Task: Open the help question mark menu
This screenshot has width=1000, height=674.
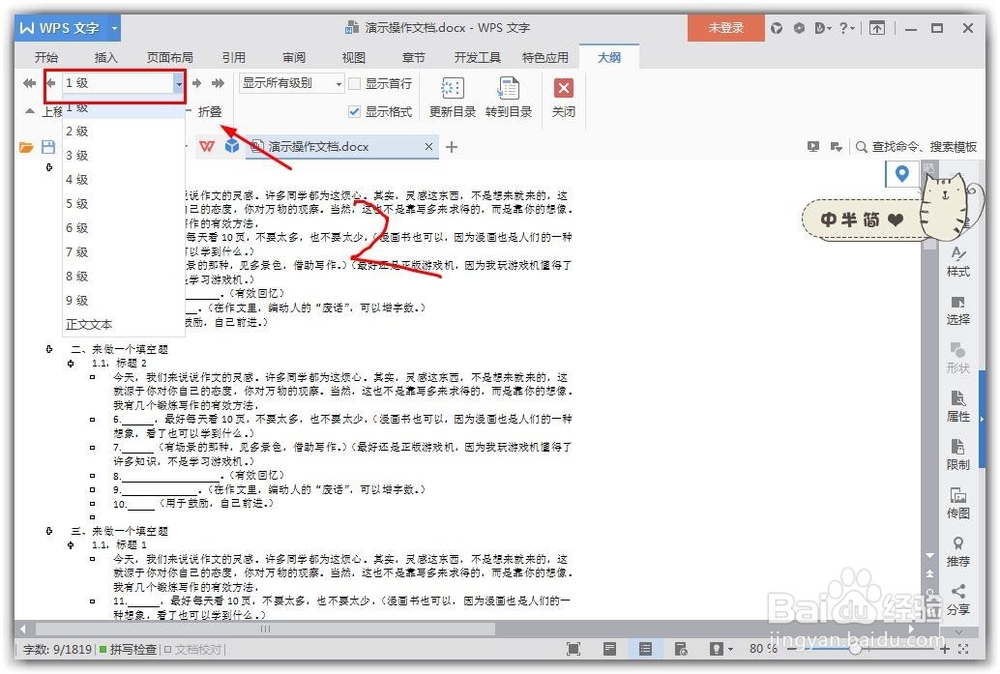Action: point(846,28)
